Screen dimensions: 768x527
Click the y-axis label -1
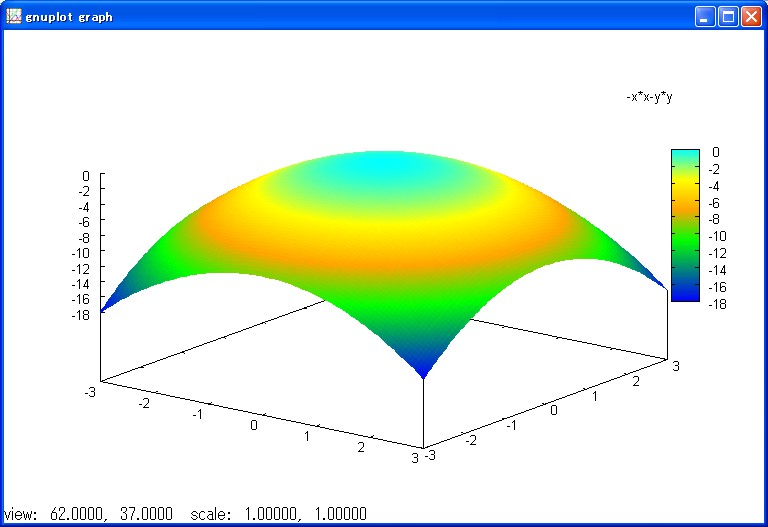tap(511, 425)
